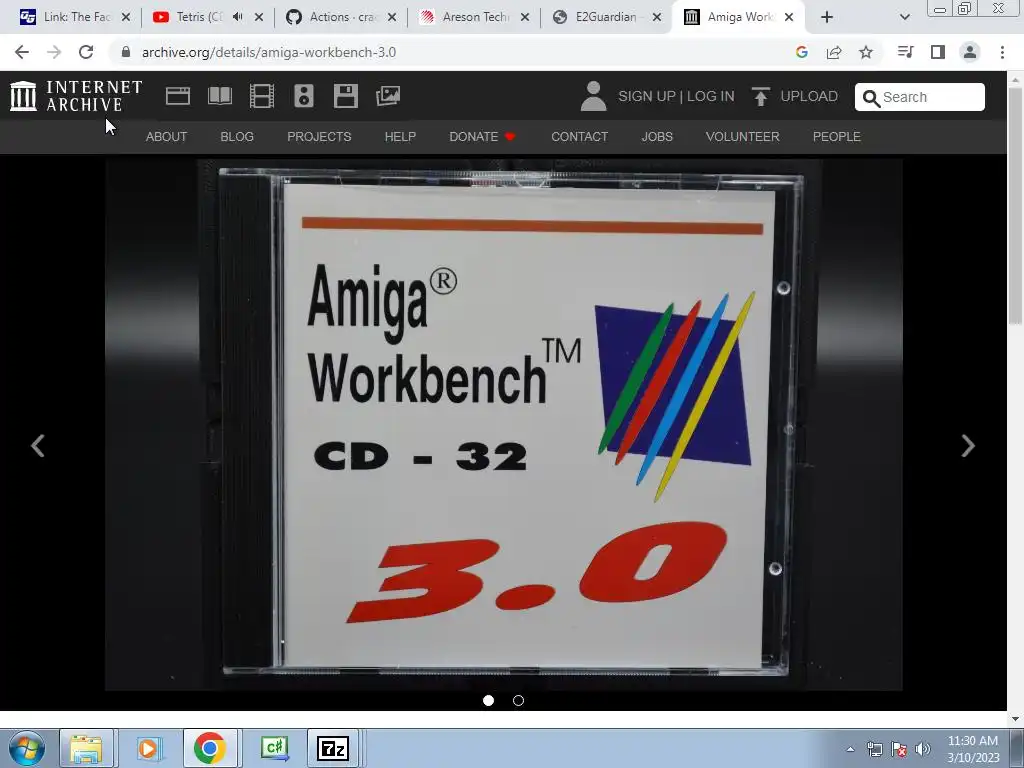
Task: Open the Images icon in Archive header
Action: click(x=388, y=96)
